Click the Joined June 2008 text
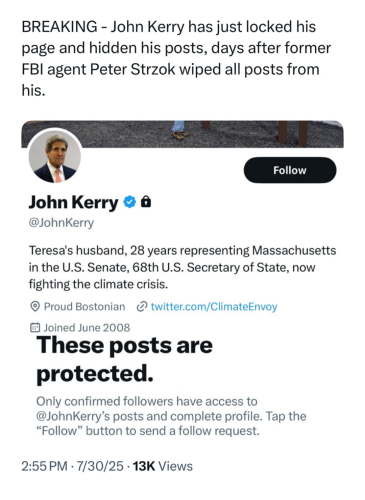Screen dimensions: 365x500 click(x=87, y=327)
